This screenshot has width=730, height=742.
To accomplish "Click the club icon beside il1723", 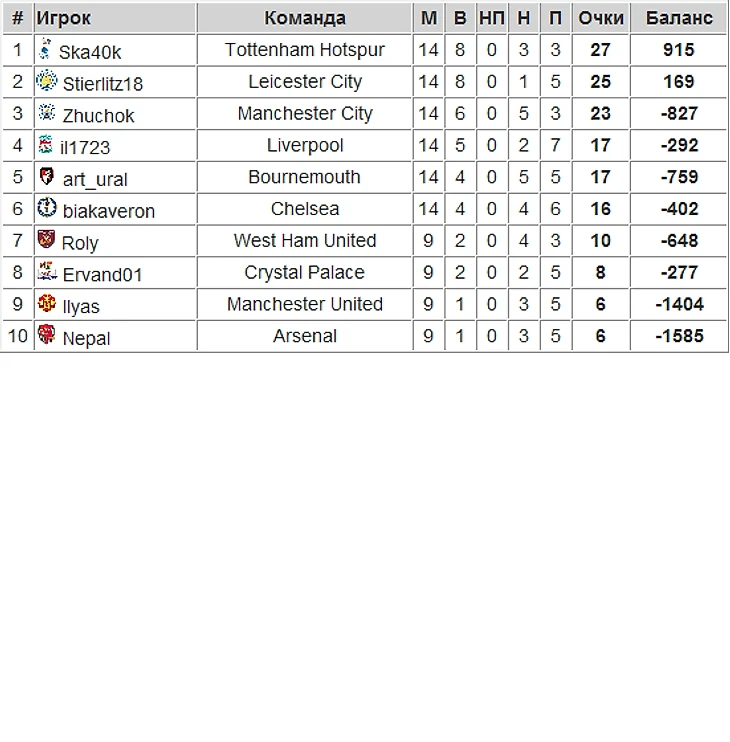I will click(x=45, y=145).
